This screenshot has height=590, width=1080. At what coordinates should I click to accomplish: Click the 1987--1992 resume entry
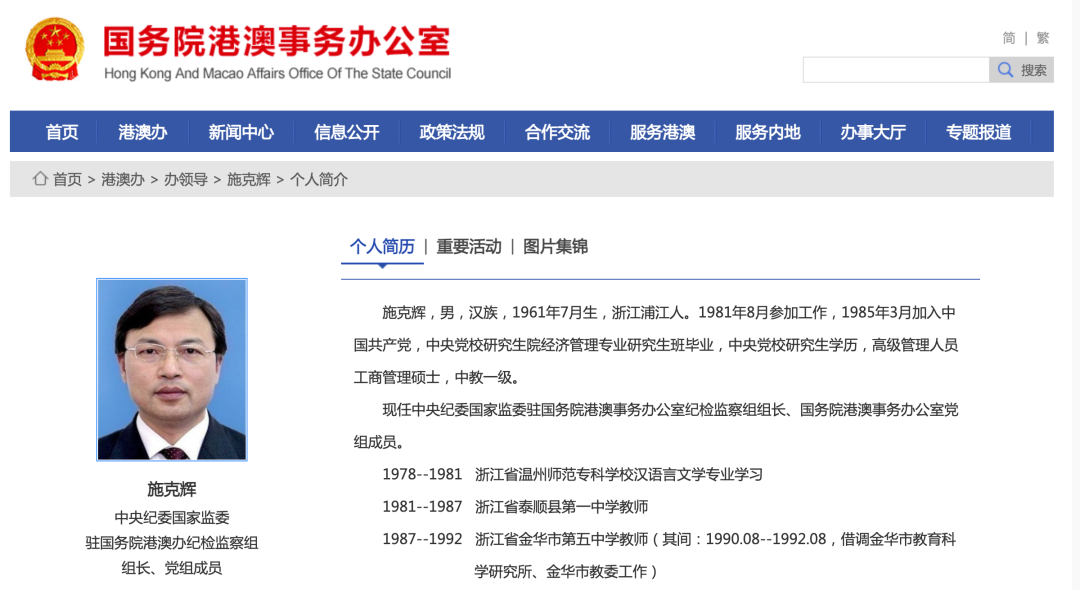pyautogui.click(x=669, y=555)
